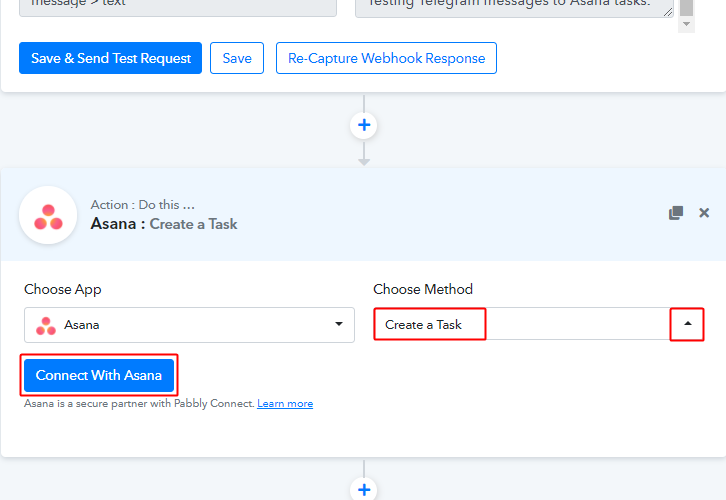Screen dimensions: 726x500
Task: Add step with plus icon below Asana action
Action: [x=364, y=489]
